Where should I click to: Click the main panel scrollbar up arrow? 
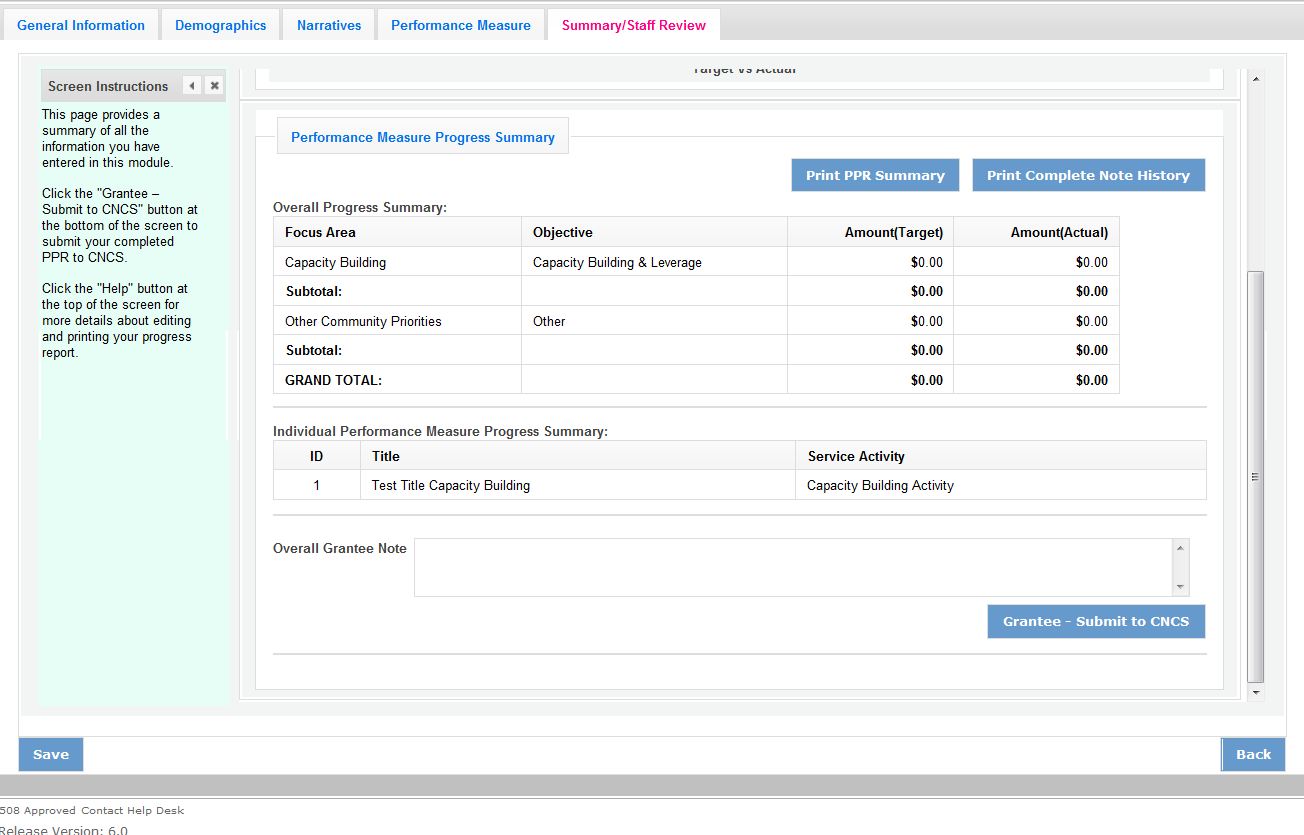tap(1256, 79)
